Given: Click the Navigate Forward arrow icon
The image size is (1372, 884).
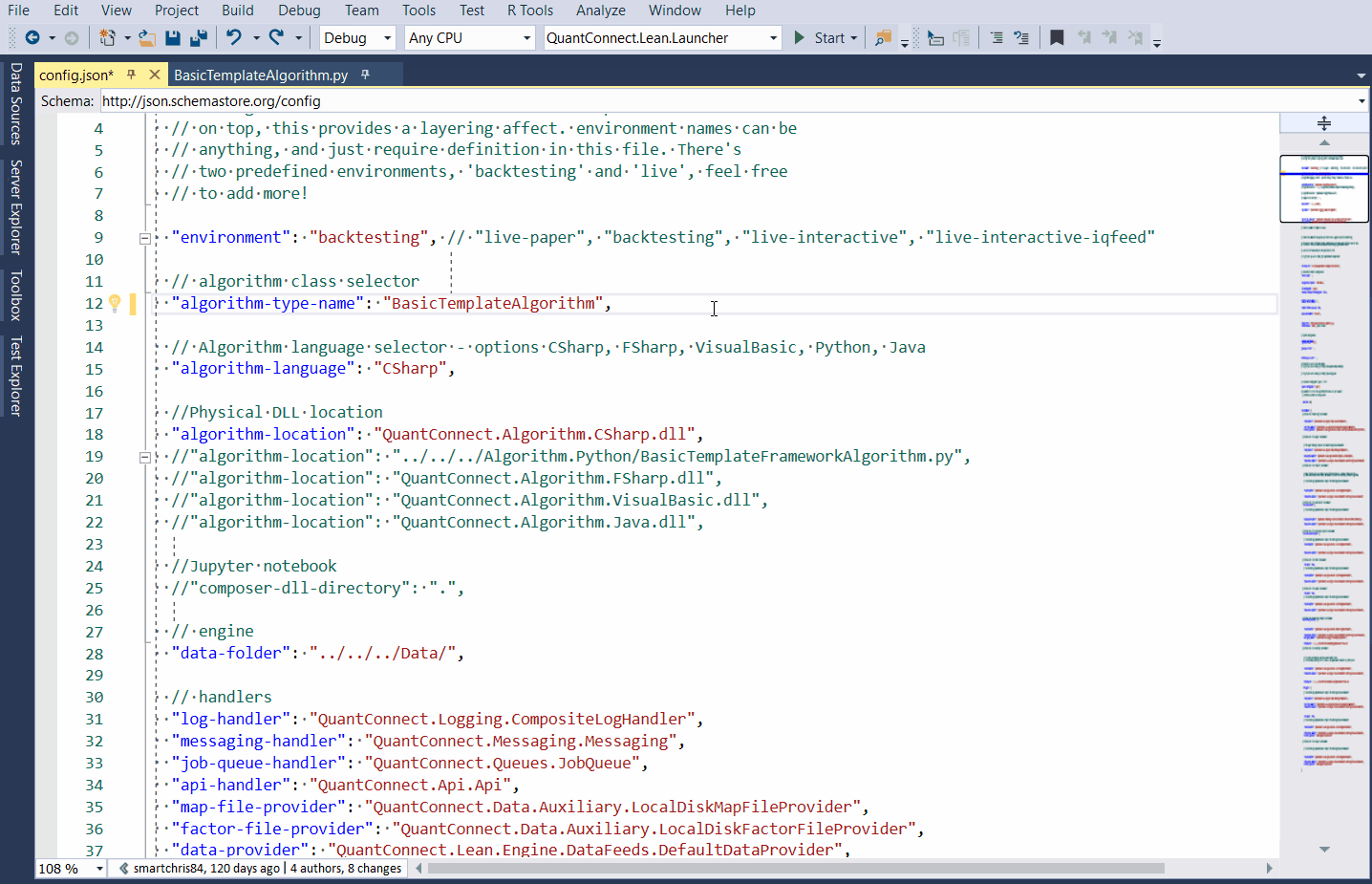Looking at the screenshot, I should pyautogui.click(x=72, y=38).
